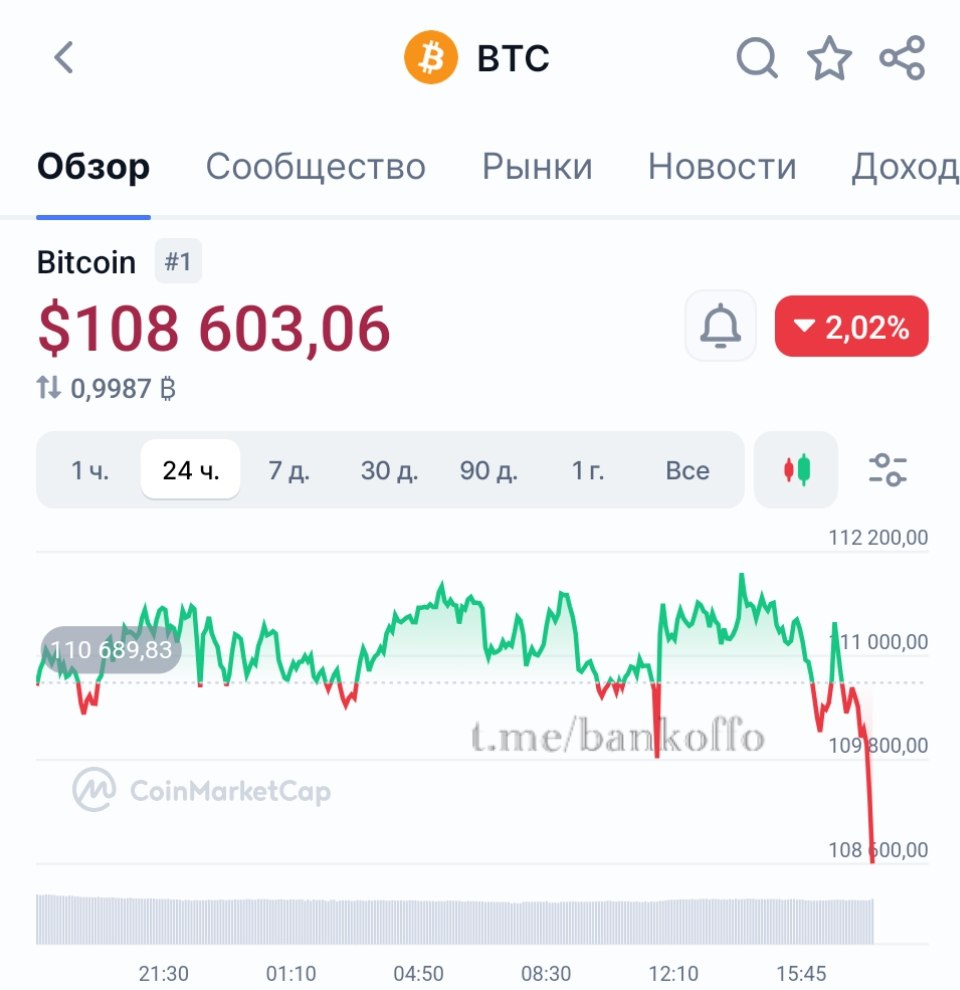Tap the #1 rank badge
960x990 pixels.
[x=178, y=263]
